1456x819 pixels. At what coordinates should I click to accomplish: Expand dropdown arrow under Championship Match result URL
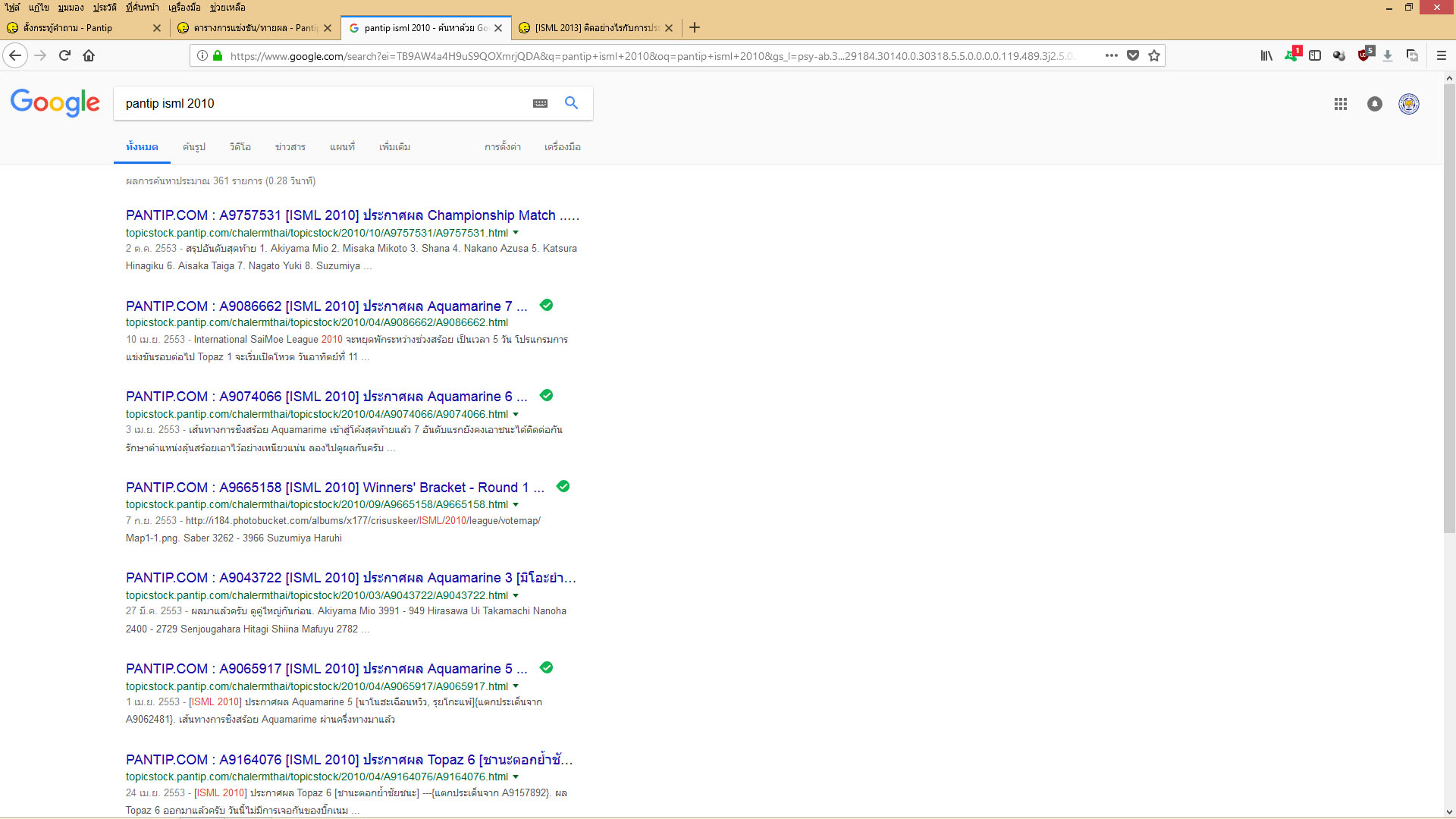point(516,233)
